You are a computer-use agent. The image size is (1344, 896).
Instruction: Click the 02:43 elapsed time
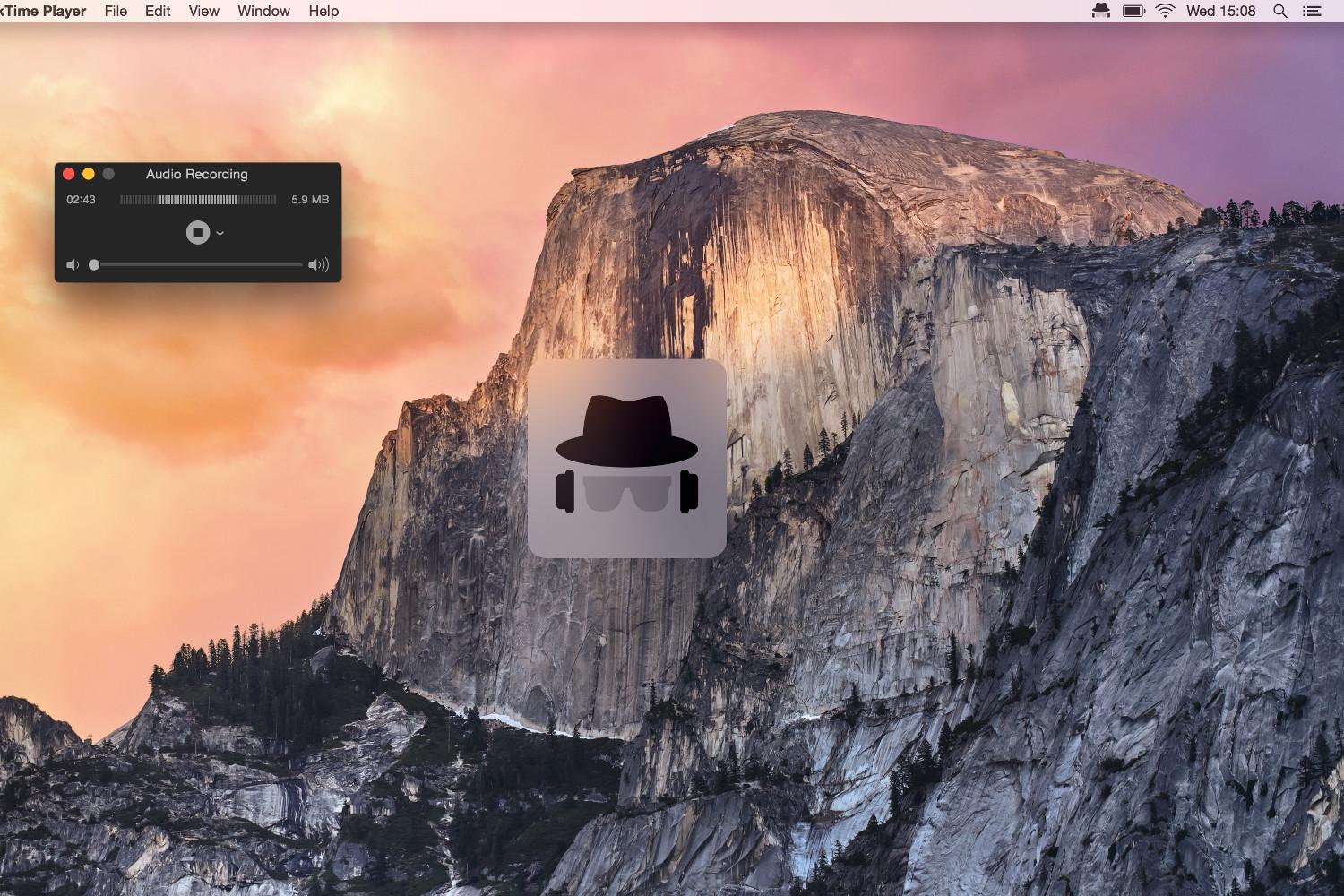(81, 200)
